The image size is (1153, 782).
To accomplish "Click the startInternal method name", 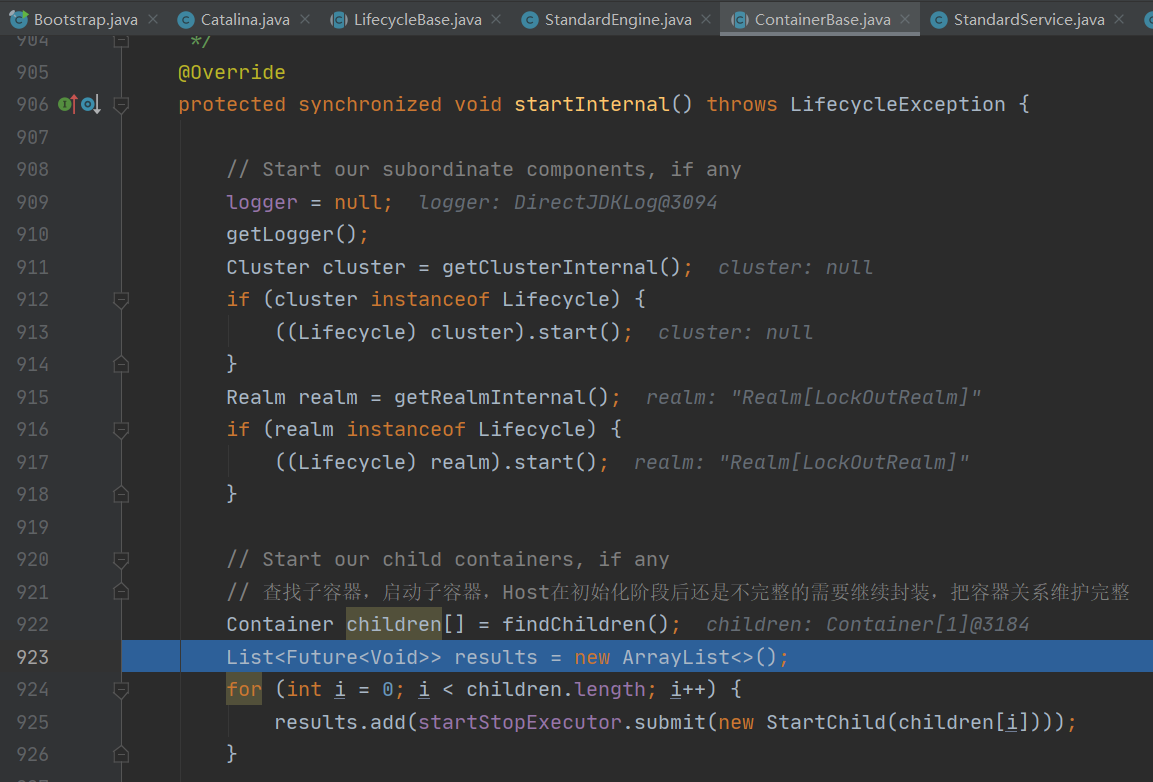I will coord(592,104).
